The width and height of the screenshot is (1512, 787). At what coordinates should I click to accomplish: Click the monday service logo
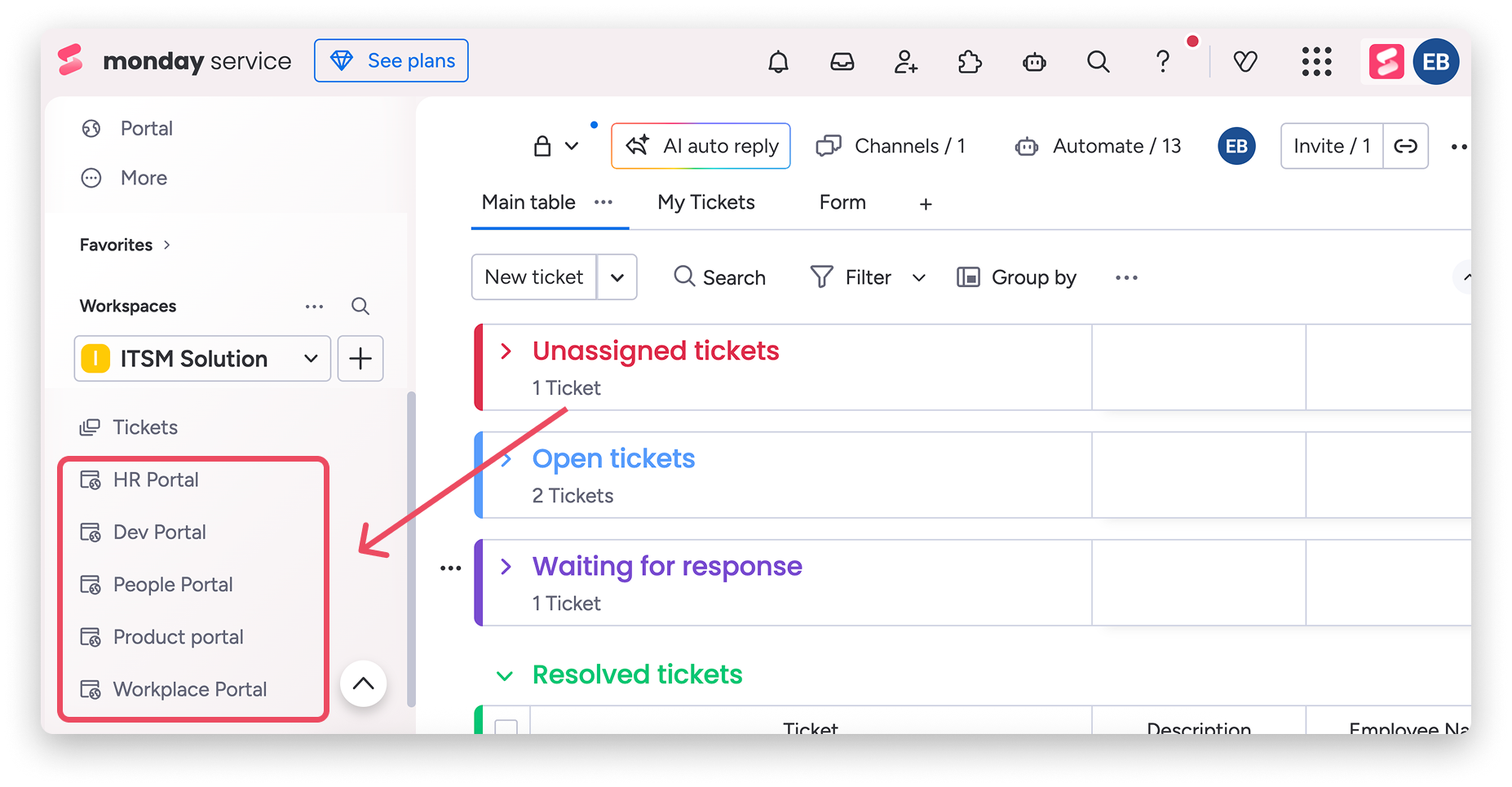click(x=175, y=61)
